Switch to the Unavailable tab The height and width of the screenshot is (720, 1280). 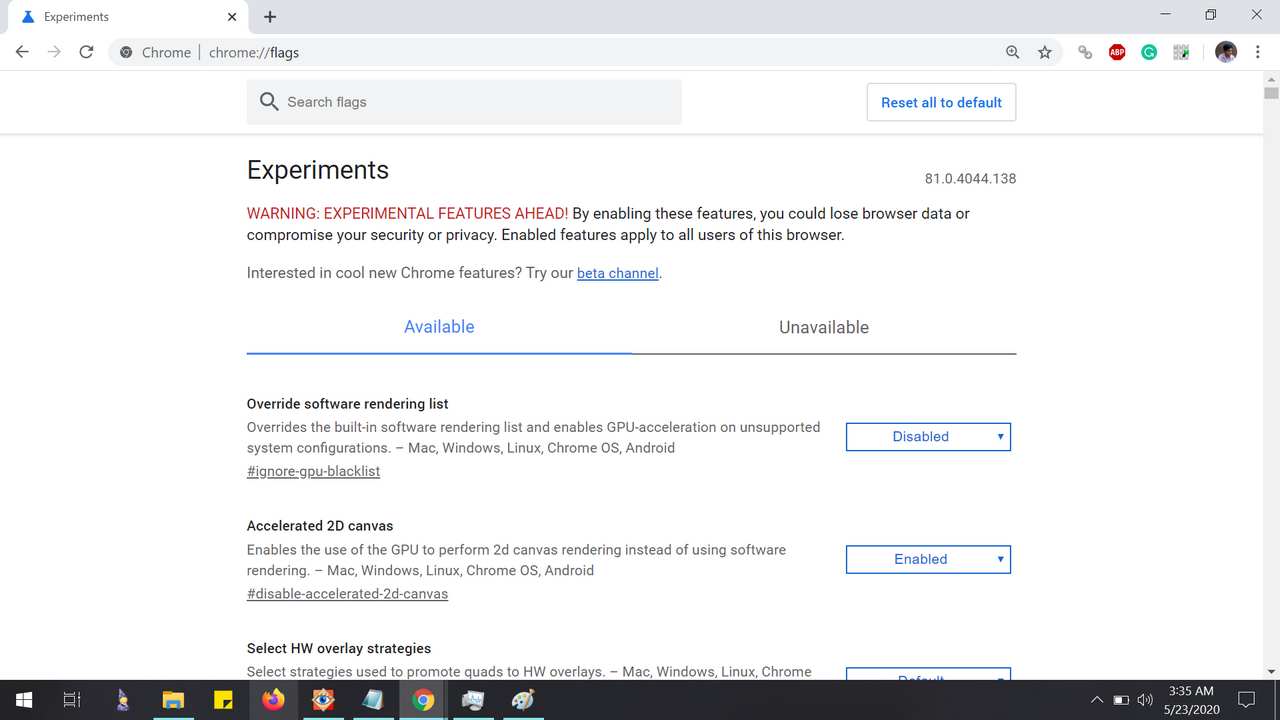coord(824,327)
